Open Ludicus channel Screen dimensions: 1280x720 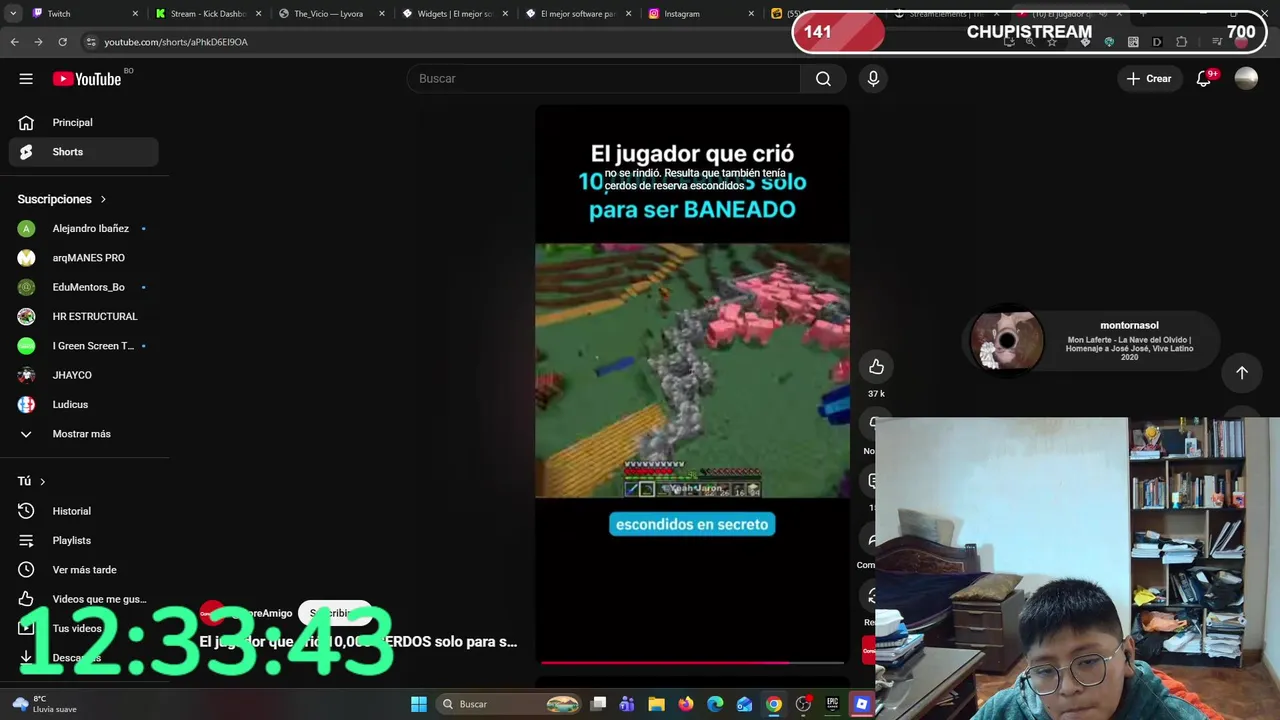tap(84, 404)
